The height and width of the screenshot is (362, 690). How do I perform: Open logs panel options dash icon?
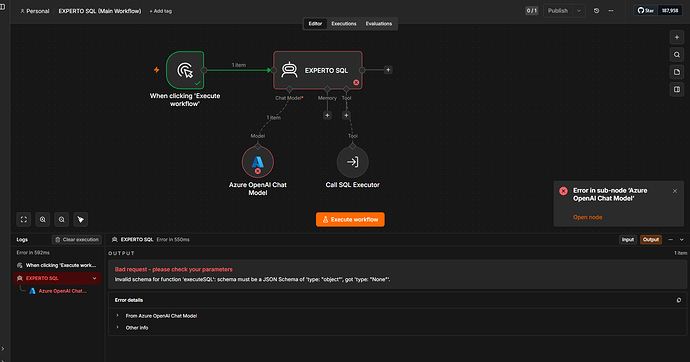point(670,240)
